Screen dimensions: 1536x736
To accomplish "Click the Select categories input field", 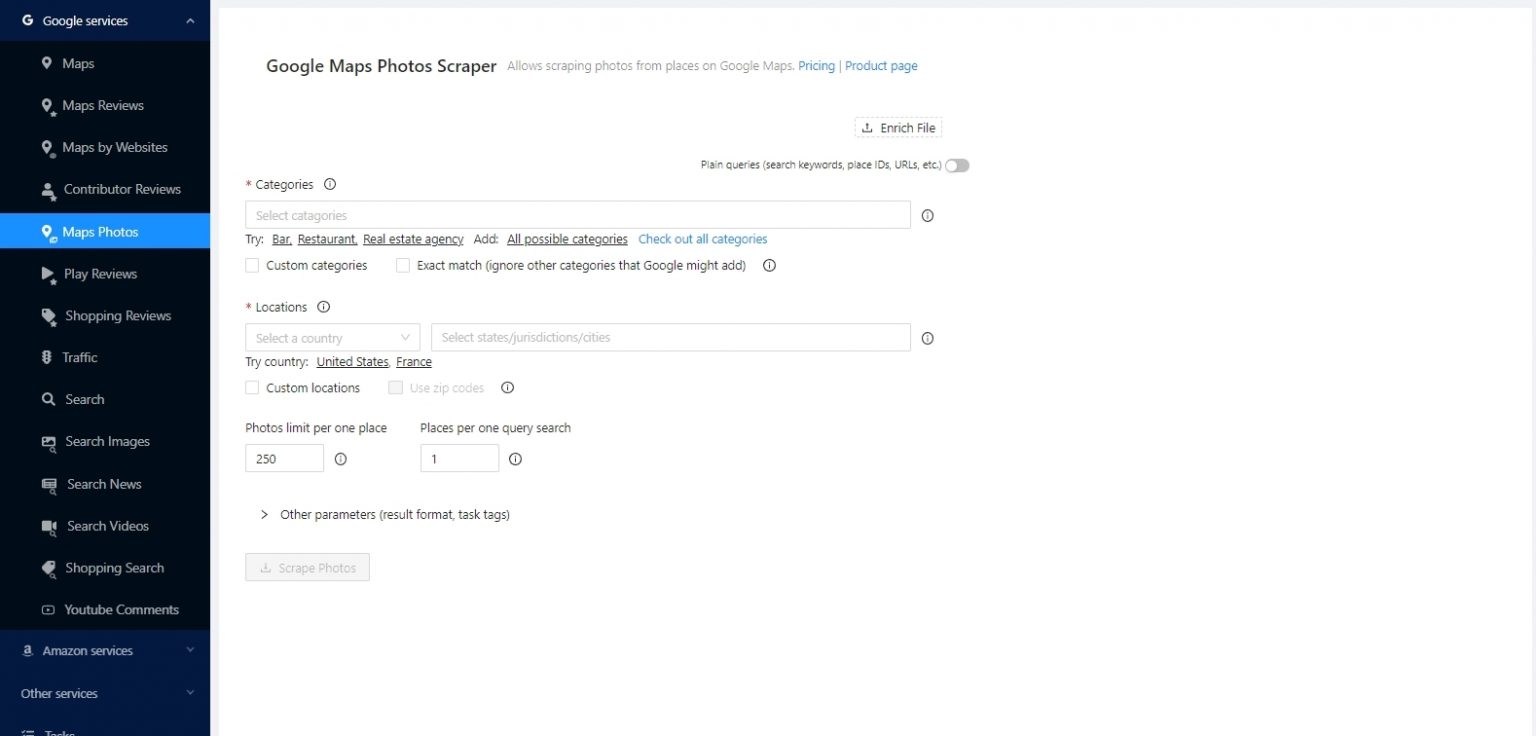I will (x=577, y=215).
